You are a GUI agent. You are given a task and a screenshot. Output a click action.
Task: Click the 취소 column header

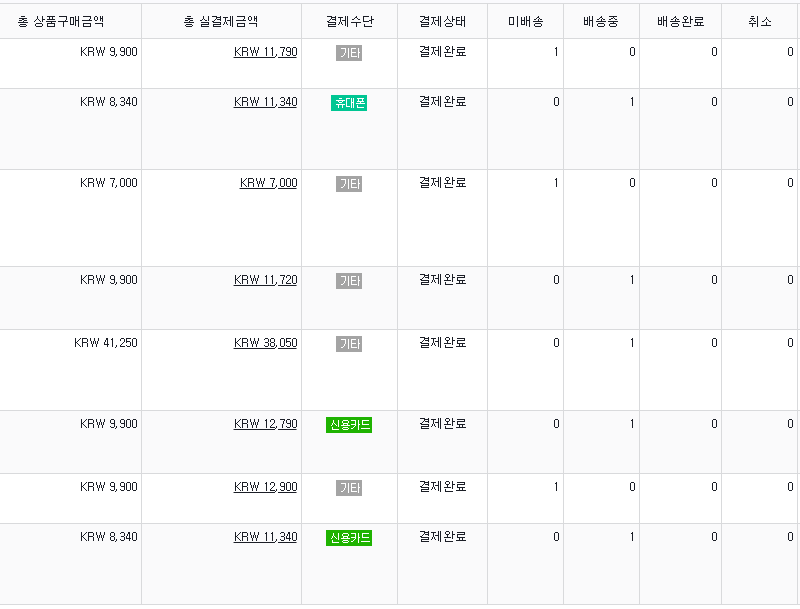point(760,21)
